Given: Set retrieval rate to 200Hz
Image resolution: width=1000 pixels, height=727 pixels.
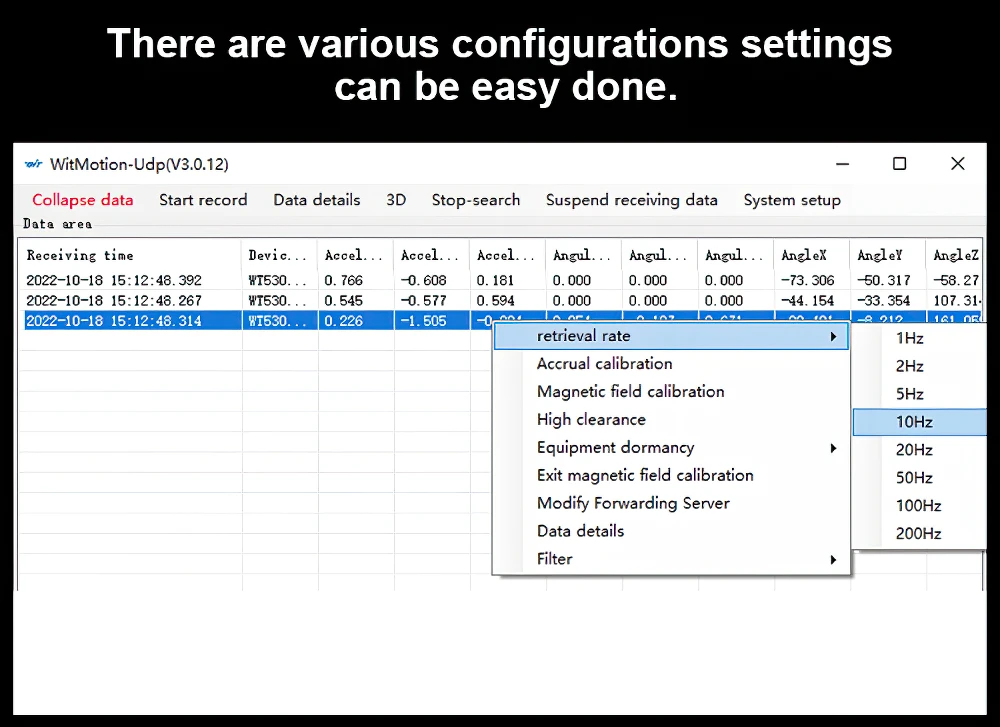Looking at the screenshot, I should point(920,534).
